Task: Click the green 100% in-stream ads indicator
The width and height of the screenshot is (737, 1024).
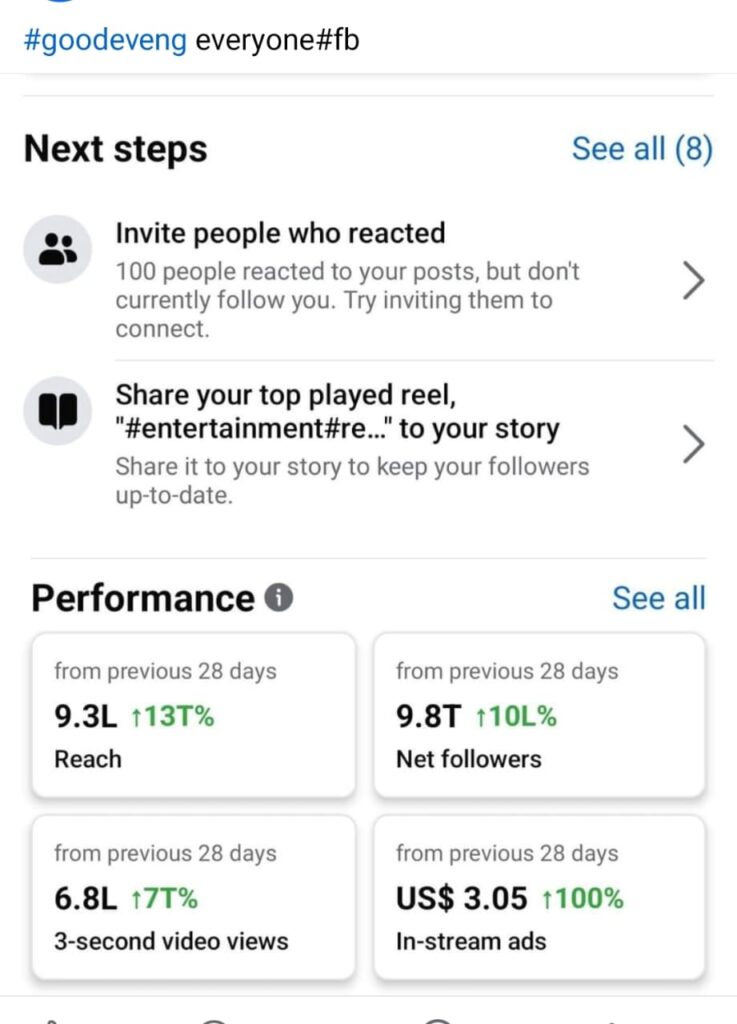Action: (x=581, y=898)
